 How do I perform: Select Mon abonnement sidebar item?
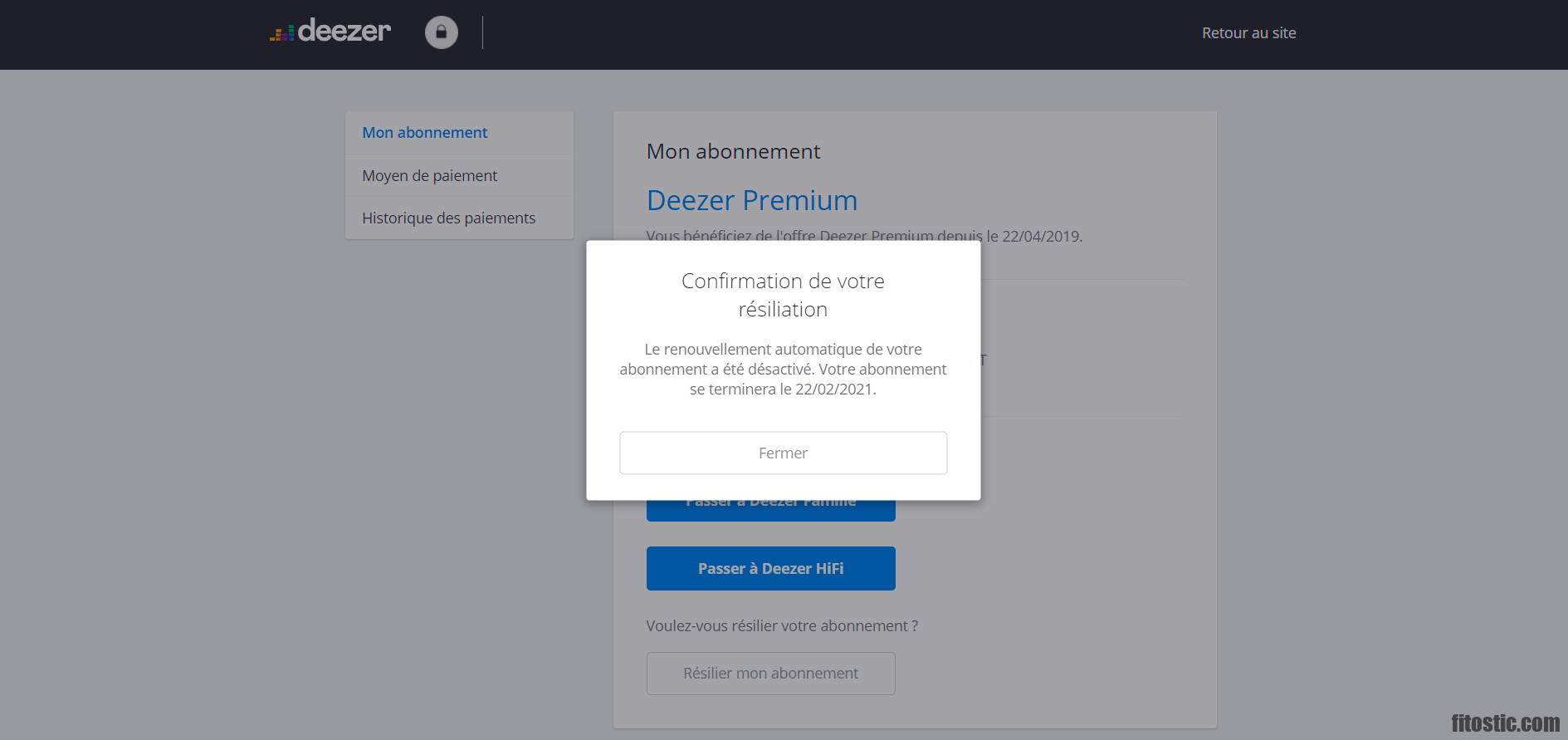459,133
